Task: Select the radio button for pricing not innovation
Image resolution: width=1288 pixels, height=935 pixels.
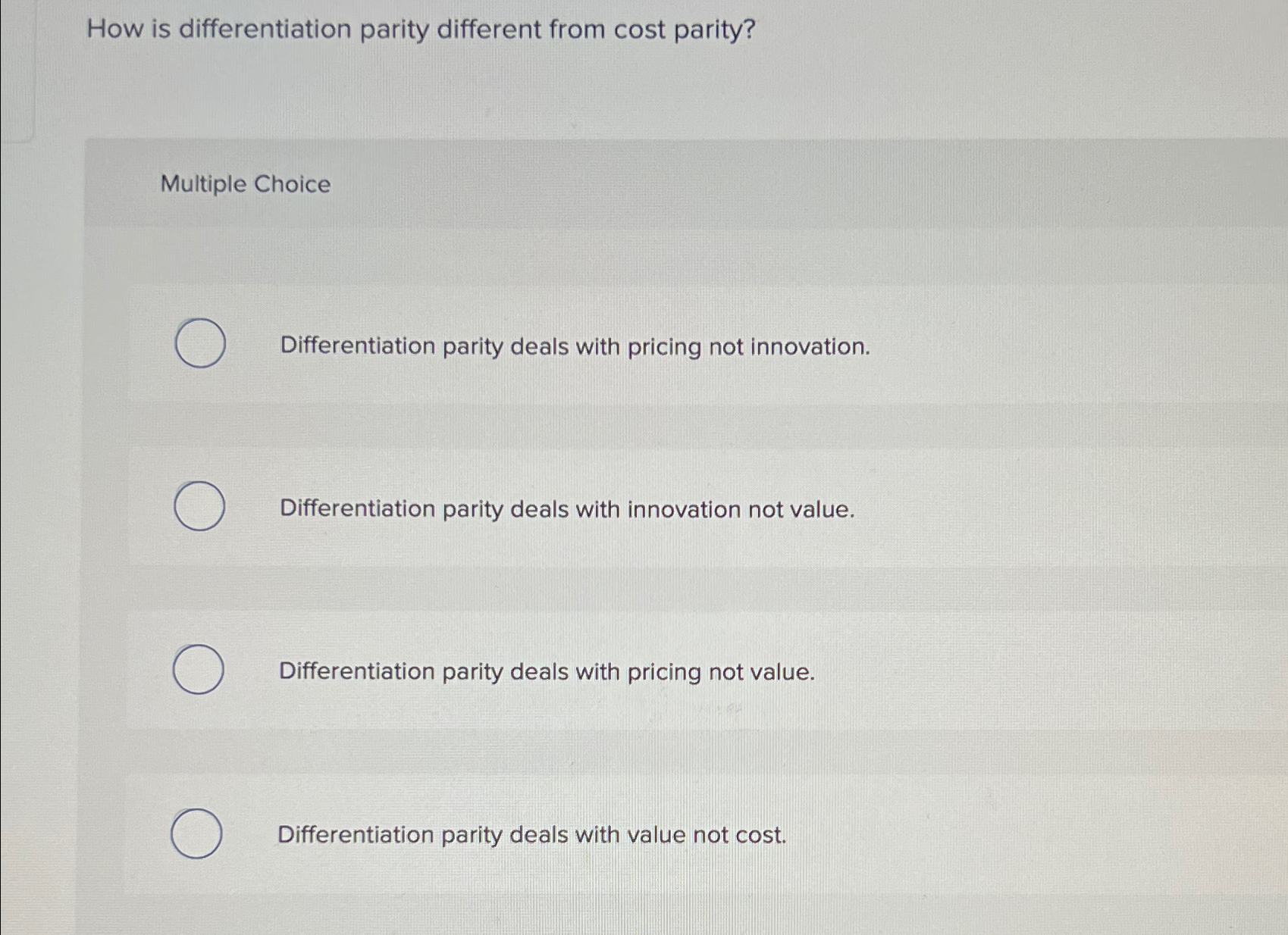Action: [199, 343]
